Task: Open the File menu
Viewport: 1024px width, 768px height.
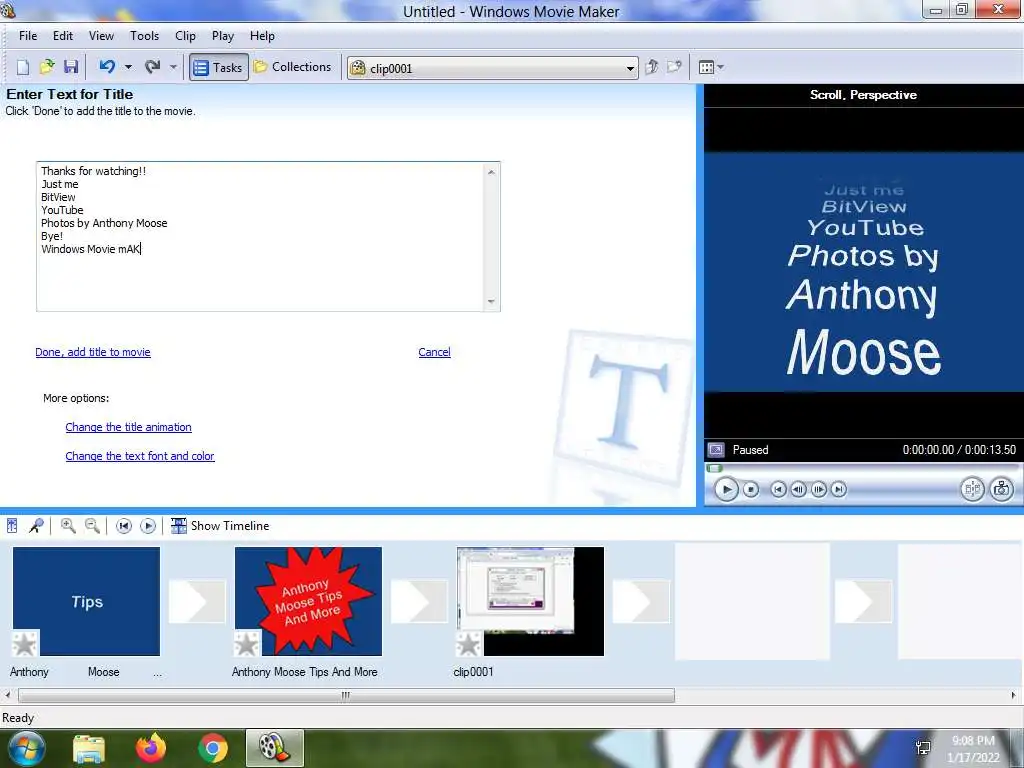Action: point(28,36)
